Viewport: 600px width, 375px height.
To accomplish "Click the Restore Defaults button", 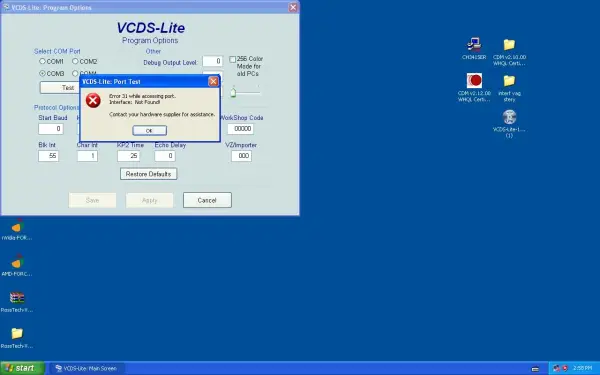I will (148, 174).
